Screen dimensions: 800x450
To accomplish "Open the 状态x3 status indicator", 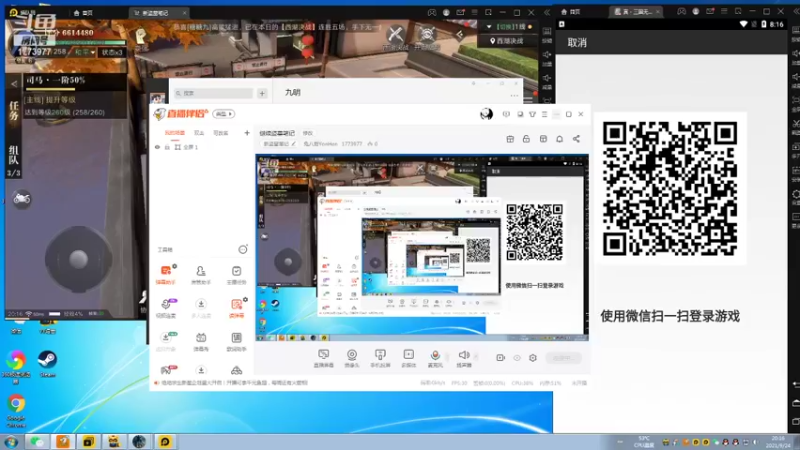I will point(112,52).
